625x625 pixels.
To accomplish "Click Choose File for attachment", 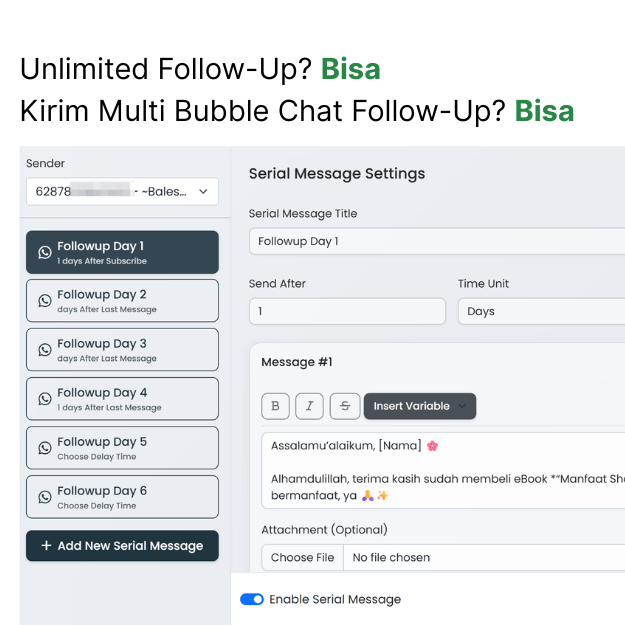I will pyautogui.click(x=302, y=557).
